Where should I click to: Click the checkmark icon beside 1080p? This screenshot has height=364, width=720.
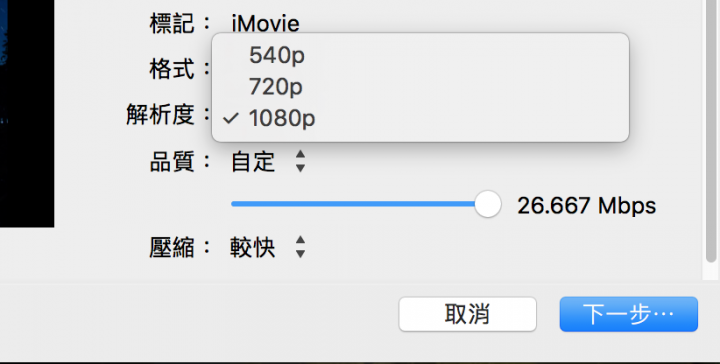tap(231, 118)
